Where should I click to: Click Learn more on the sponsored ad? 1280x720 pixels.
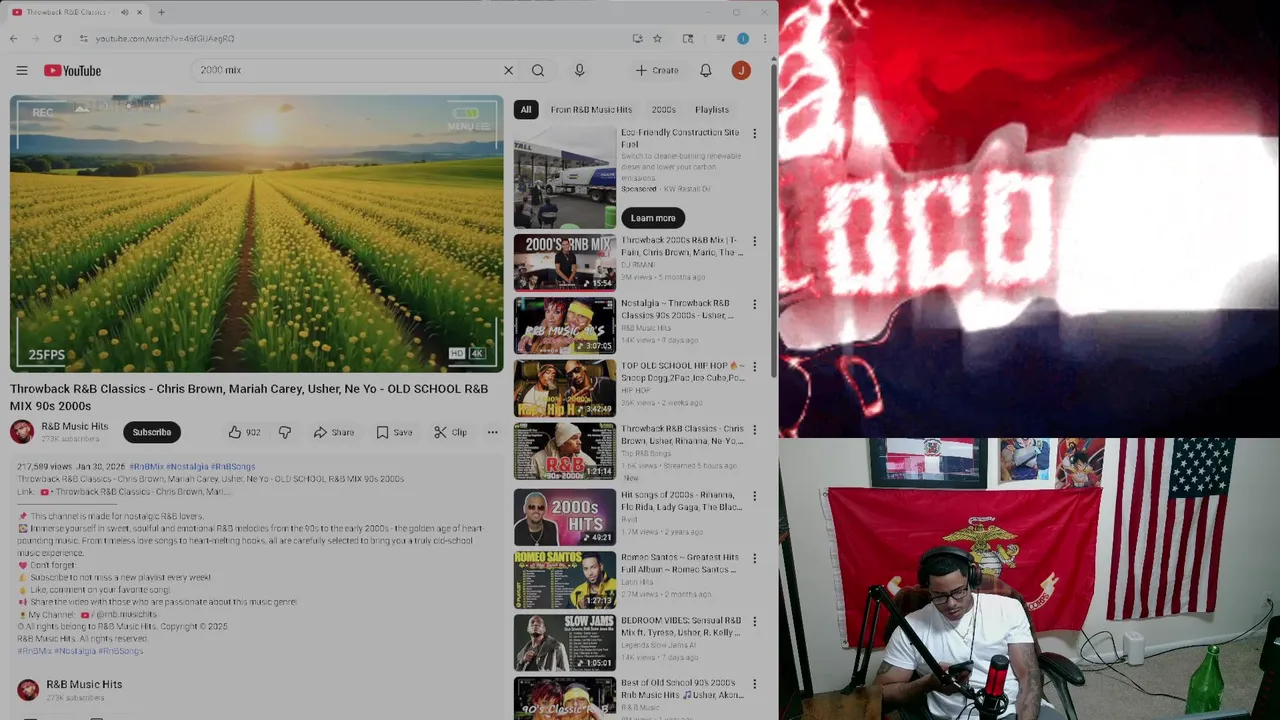point(653,218)
